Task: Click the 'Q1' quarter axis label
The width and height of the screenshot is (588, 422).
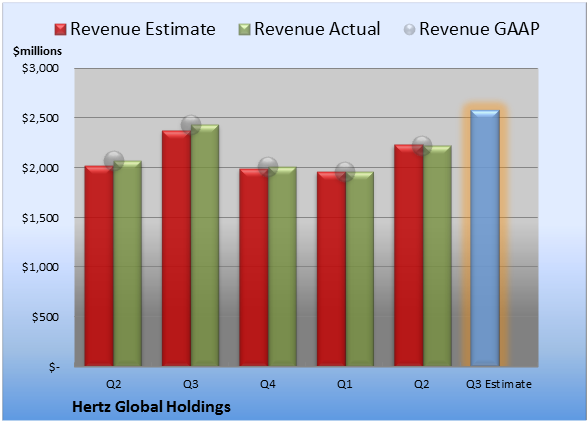Action: click(345, 384)
